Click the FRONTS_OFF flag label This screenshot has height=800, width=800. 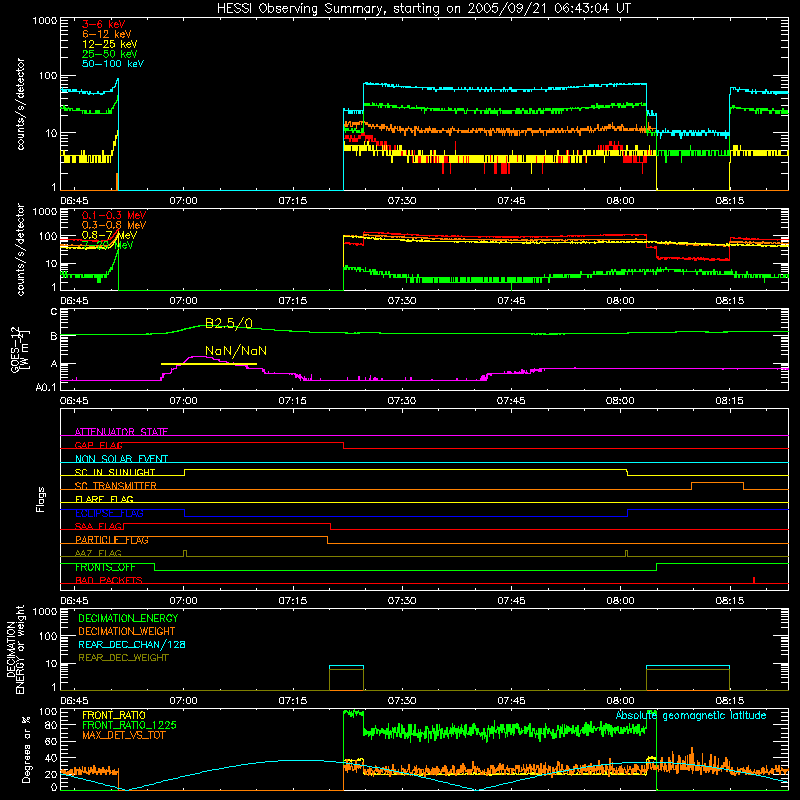pos(105,567)
